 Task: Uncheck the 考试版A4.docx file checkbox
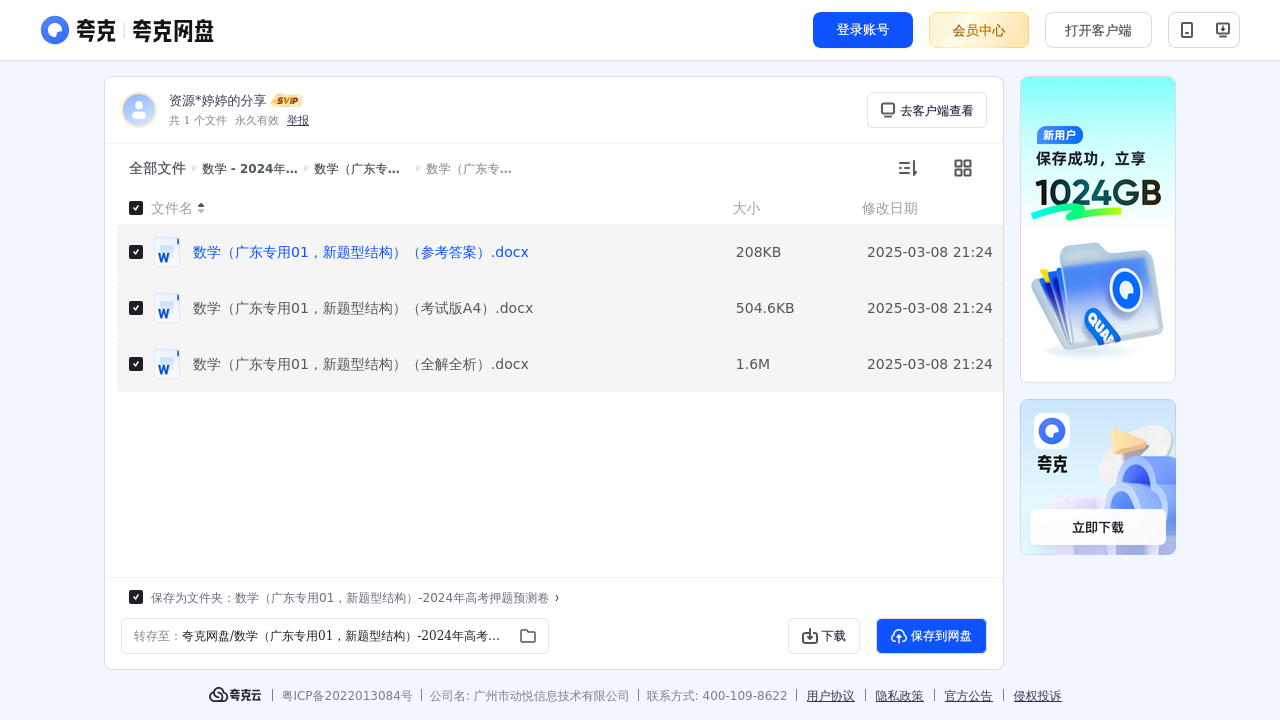click(136, 308)
